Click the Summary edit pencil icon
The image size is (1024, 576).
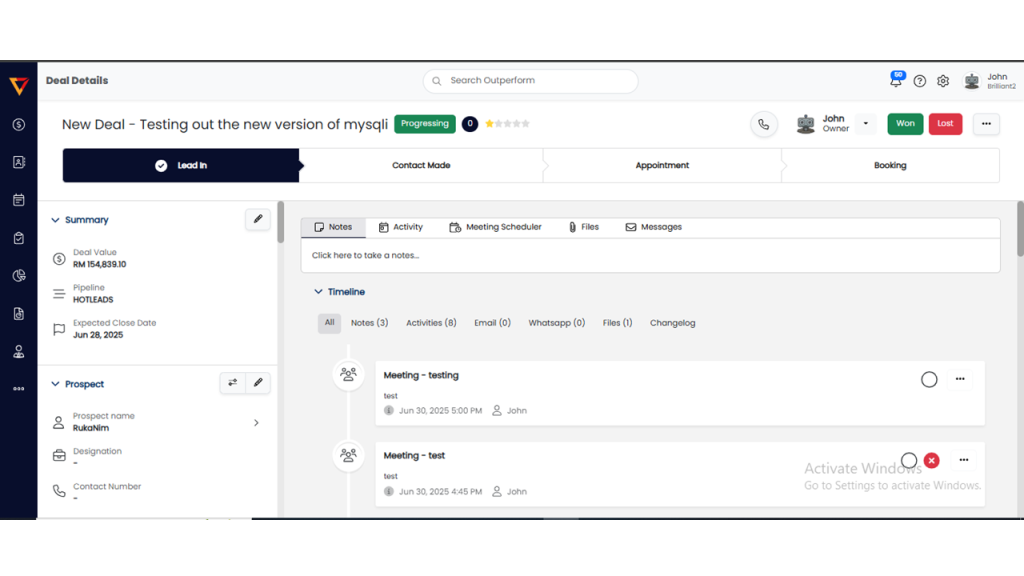[x=258, y=219]
